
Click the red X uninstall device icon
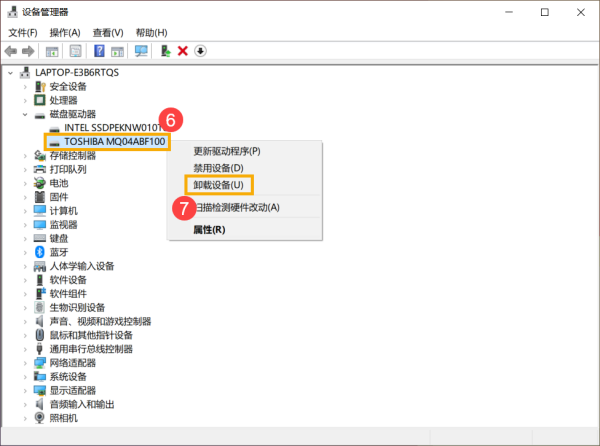pos(183,51)
